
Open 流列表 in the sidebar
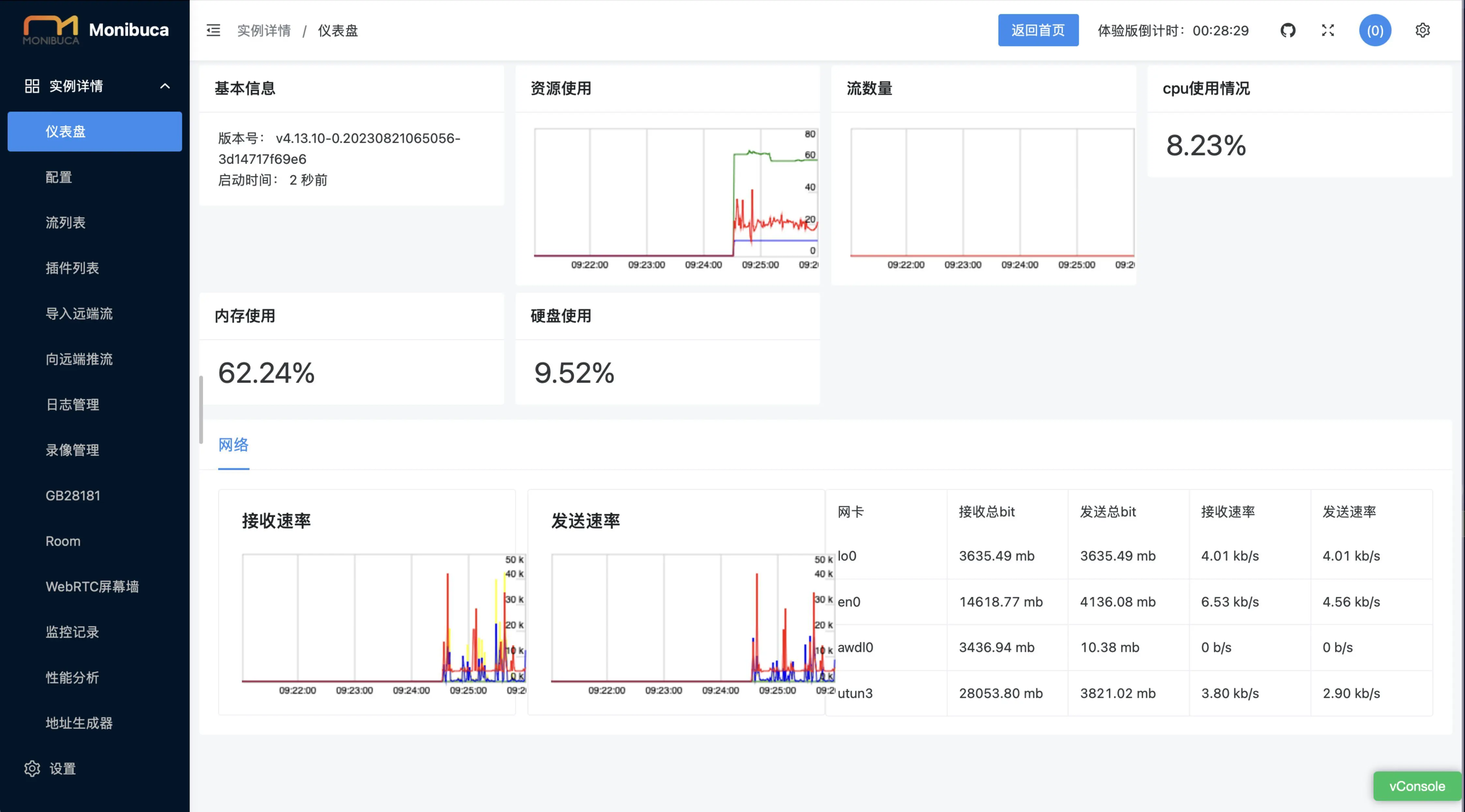point(66,222)
